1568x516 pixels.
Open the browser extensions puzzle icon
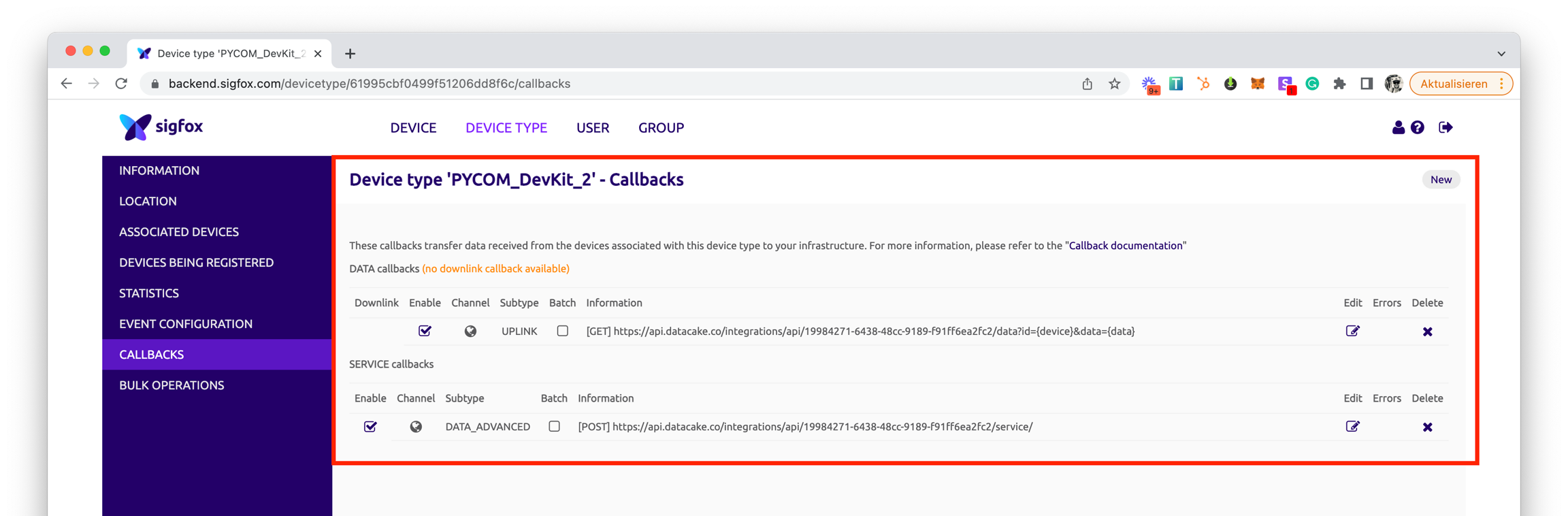1339,84
